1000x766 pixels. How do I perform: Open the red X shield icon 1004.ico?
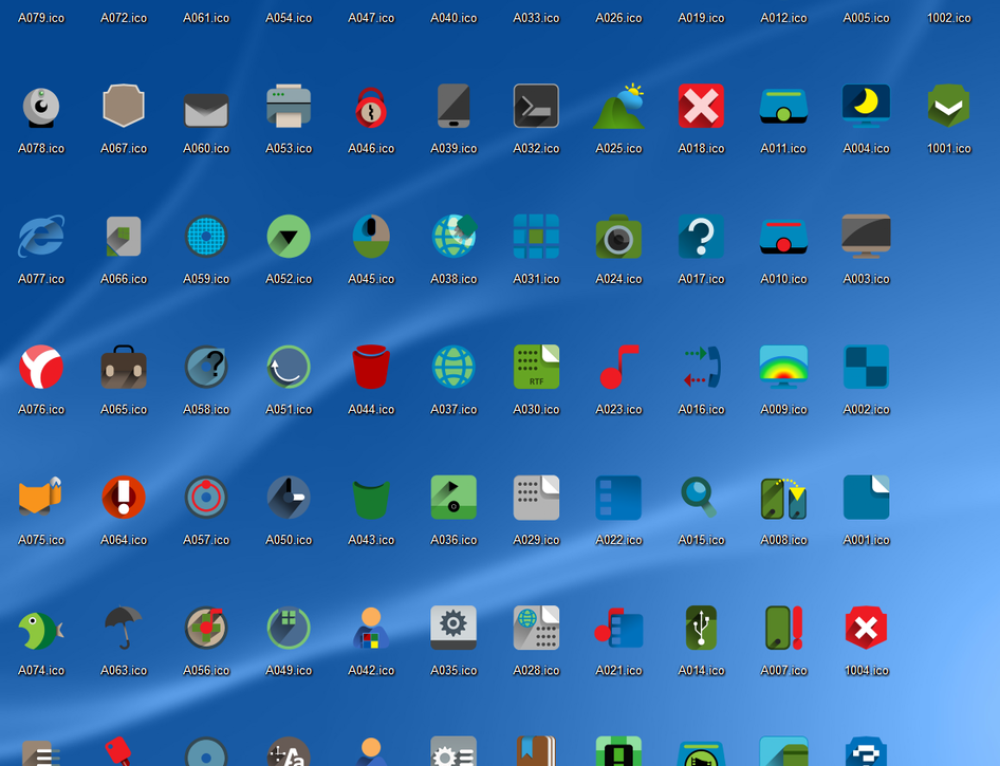point(866,627)
